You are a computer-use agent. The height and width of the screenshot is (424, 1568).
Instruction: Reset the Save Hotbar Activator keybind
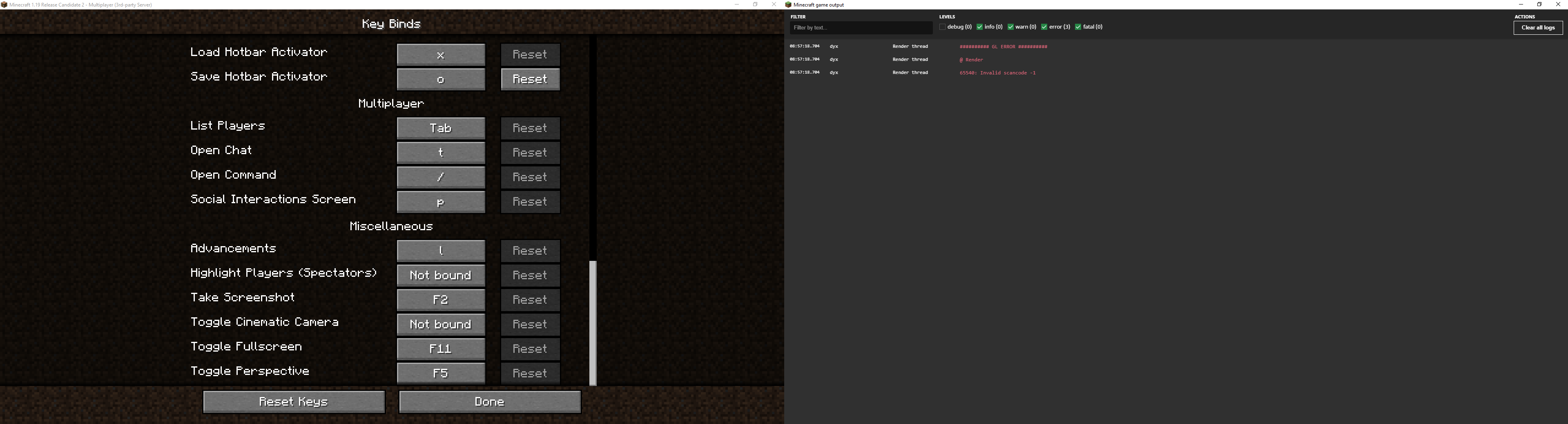click(x=530, y=79)
